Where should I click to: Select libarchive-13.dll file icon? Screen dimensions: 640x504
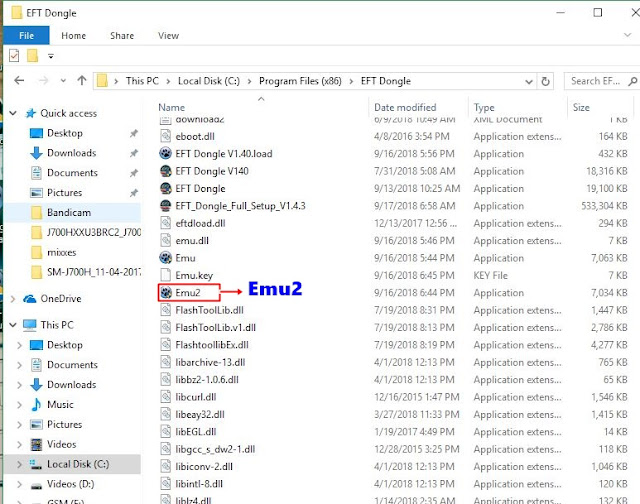coord(165,362)
